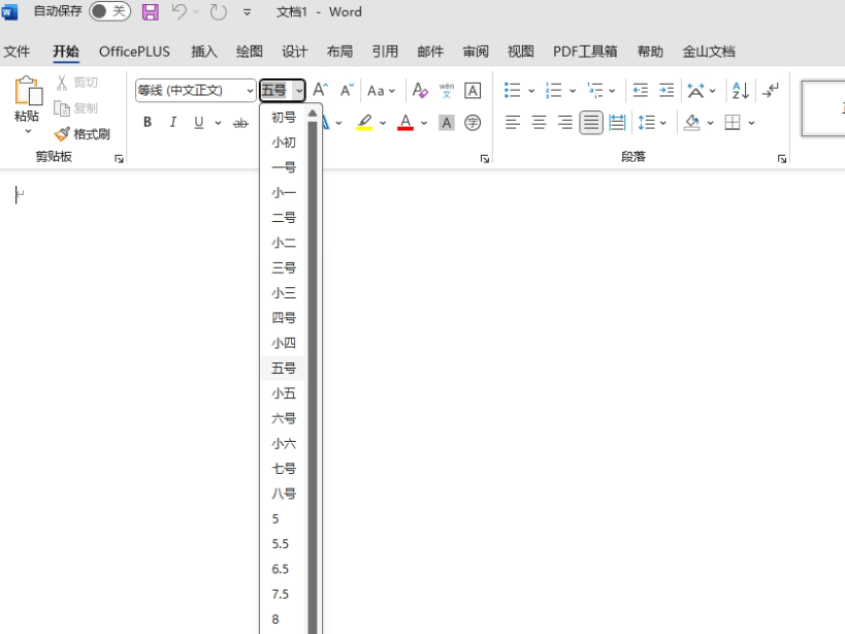Decrease font size with small A

pyautogui.click(x=347, y=90)
